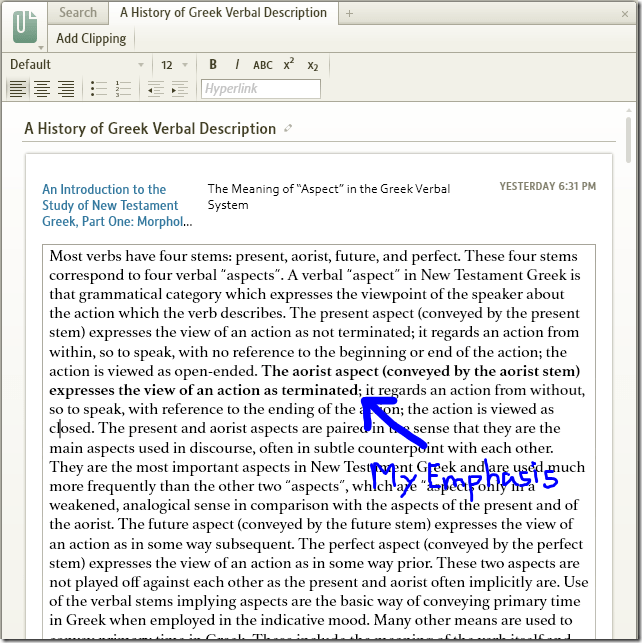Insert a numbered list
The width and height of the screenshot is (642, 643).
click(x=123, y=89)
